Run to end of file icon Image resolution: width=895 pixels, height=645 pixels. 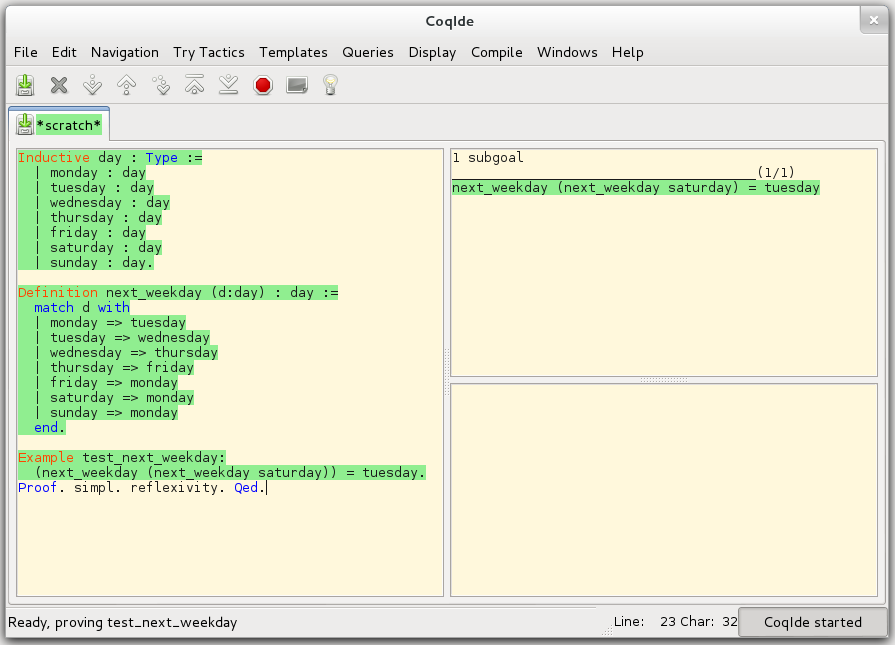pos(228,85)
